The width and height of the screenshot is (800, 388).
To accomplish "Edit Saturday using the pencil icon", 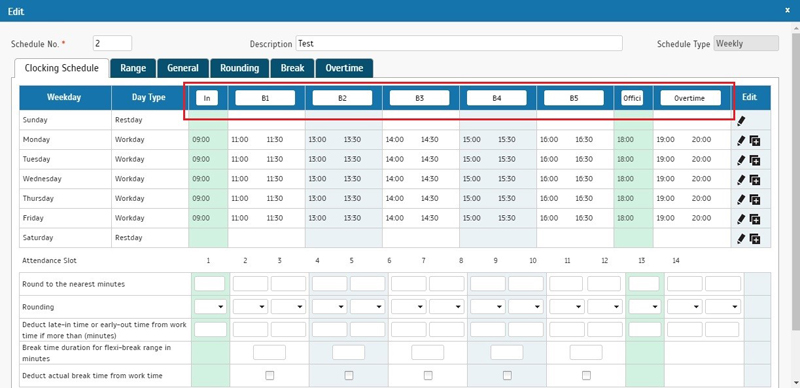I will [741, 238].
